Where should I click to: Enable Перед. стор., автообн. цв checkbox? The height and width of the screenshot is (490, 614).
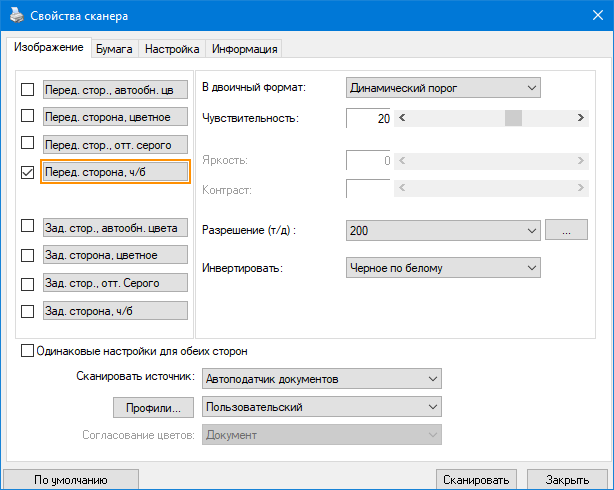pos(27,90)
